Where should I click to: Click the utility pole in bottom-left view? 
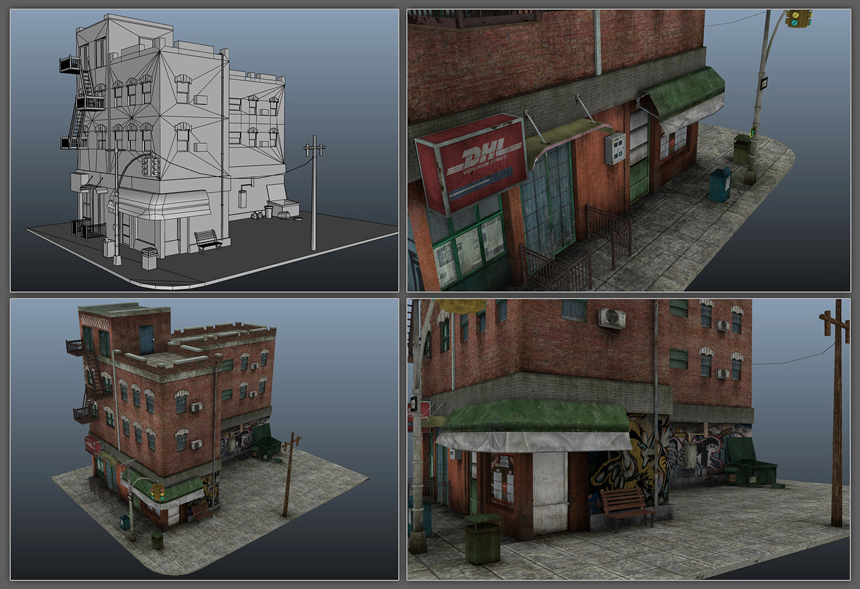[x=290, y=475]
